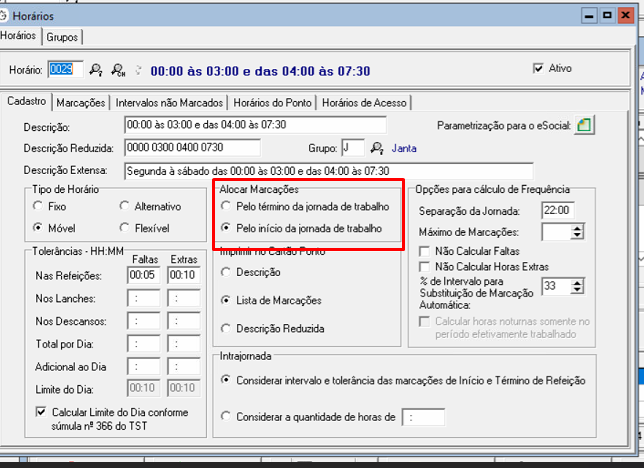Screen dimensions: 644x468
Task: Select Descrição Reduzida print option
Action: [226, 328]
